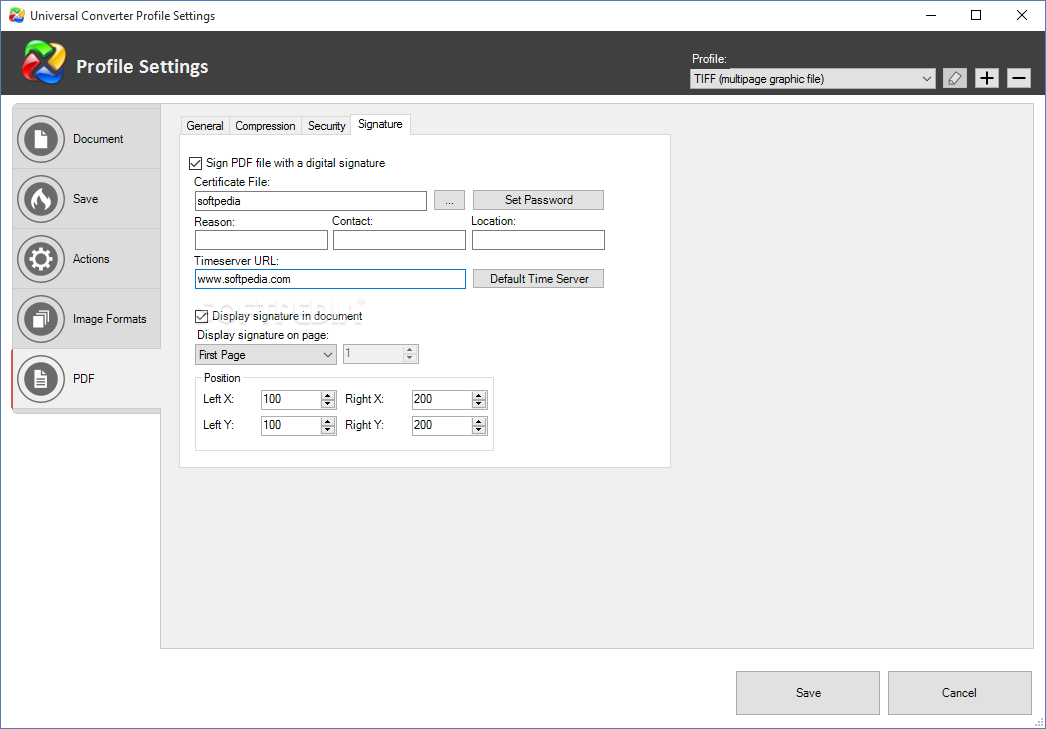Screen dimensions: 1046x729
Task: Select the Signature tab
Action: pos(380,124)
